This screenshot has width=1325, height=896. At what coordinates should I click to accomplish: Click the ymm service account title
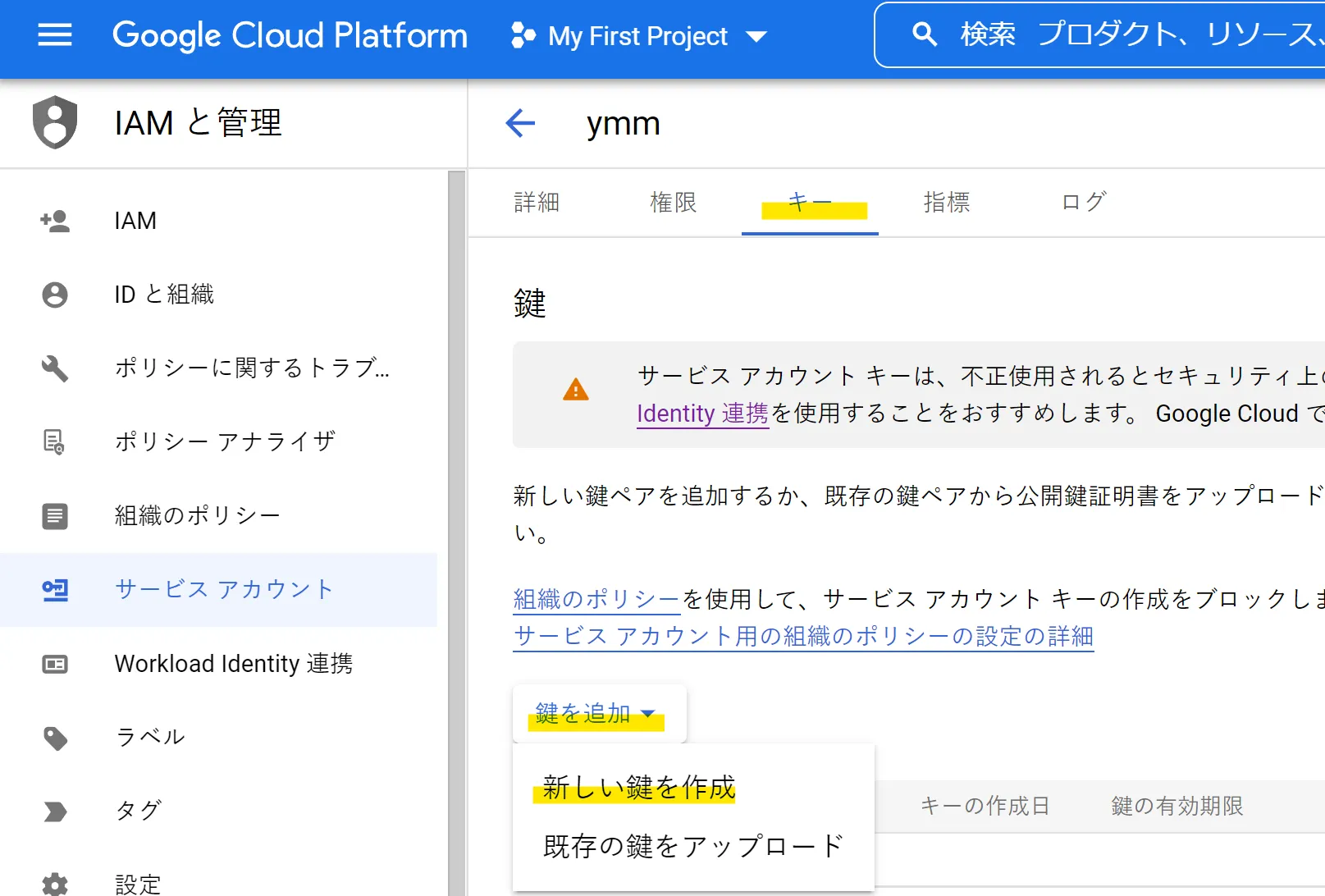(x=624, y=124)
